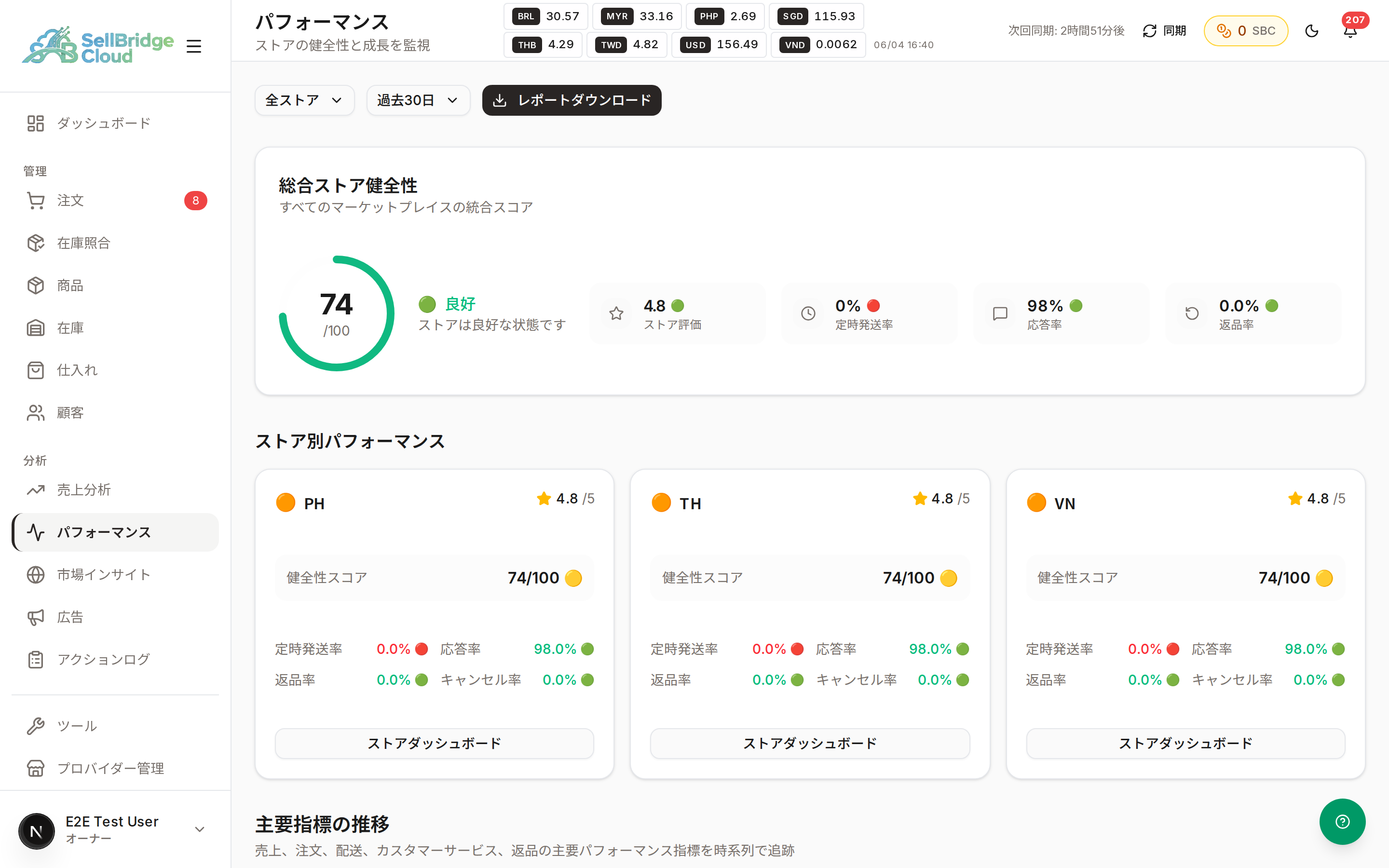
Task: Open 広告 advertising page
Action: click(x=115, y=617)
